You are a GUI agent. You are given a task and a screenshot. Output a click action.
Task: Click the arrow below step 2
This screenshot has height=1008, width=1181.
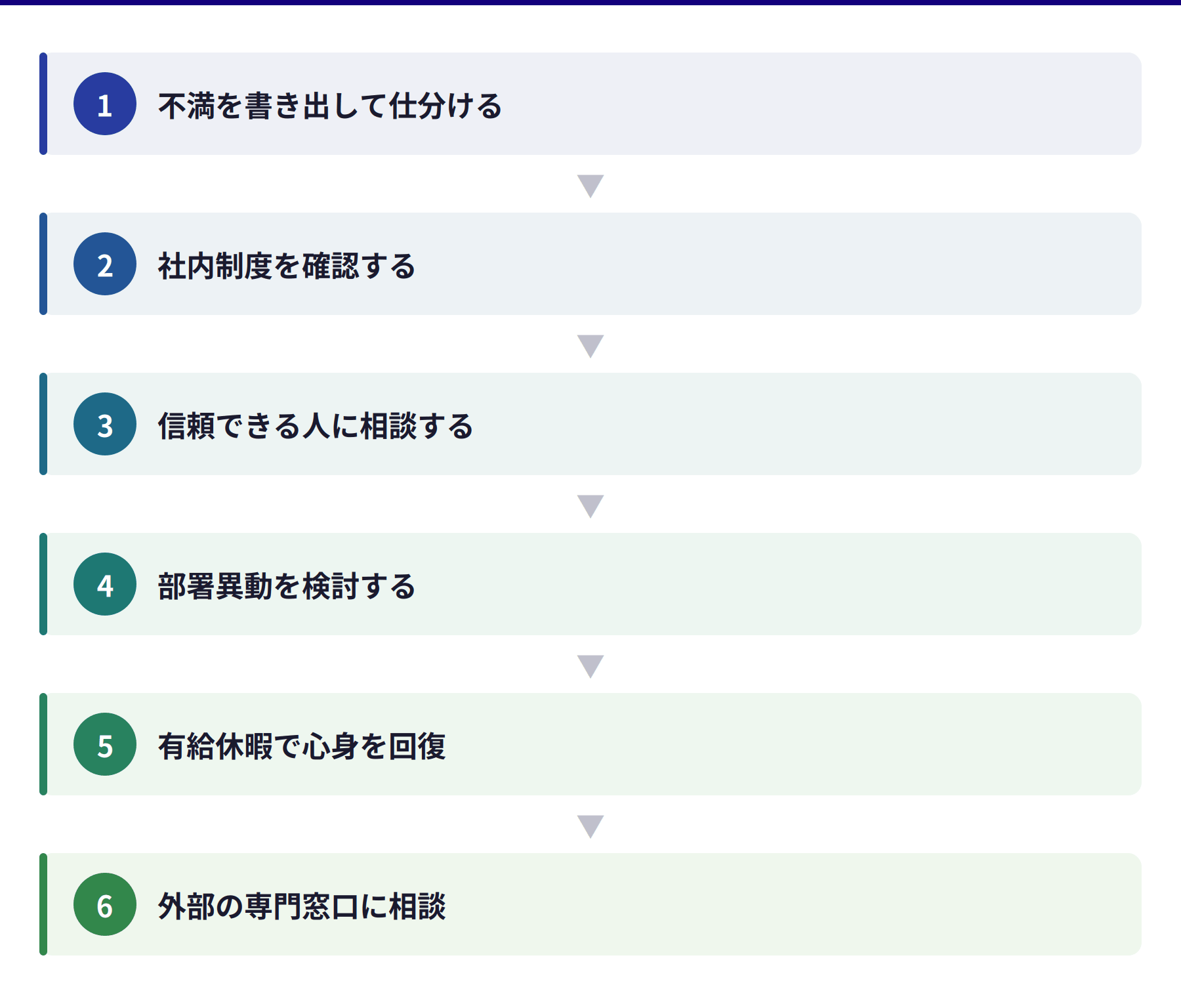(590, 345)
